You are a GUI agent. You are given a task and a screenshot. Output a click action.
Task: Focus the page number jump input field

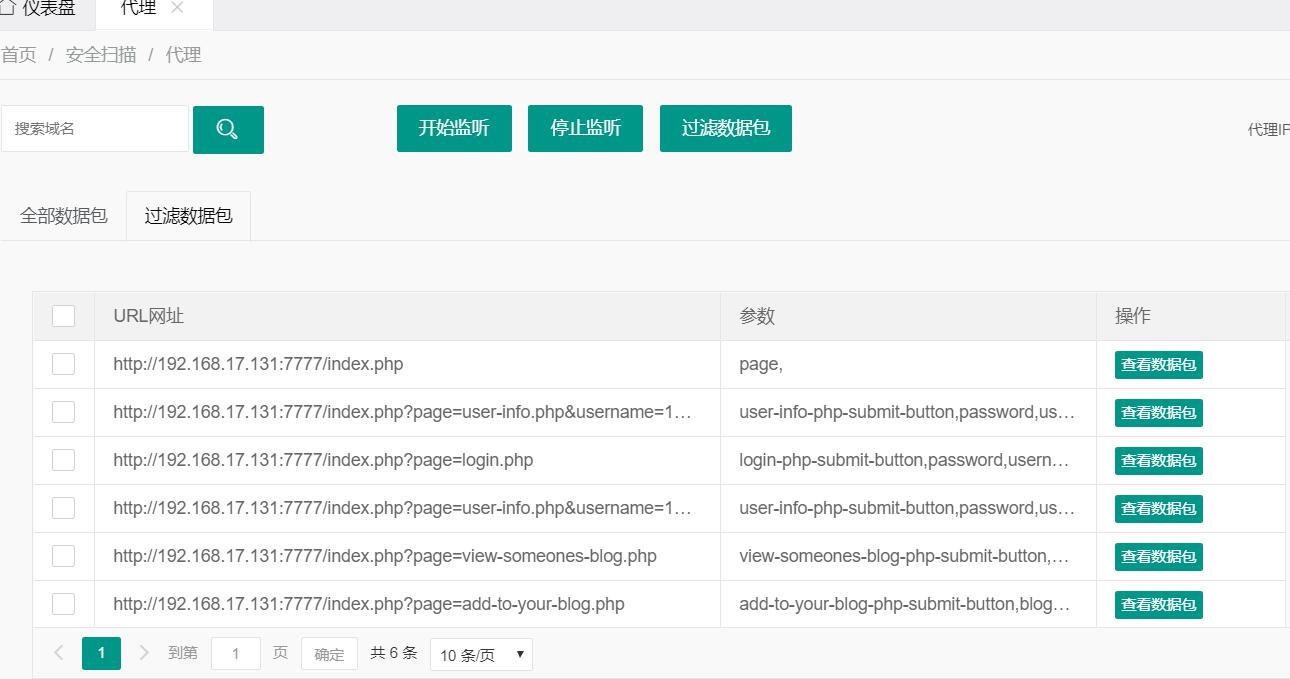point(236,654)
